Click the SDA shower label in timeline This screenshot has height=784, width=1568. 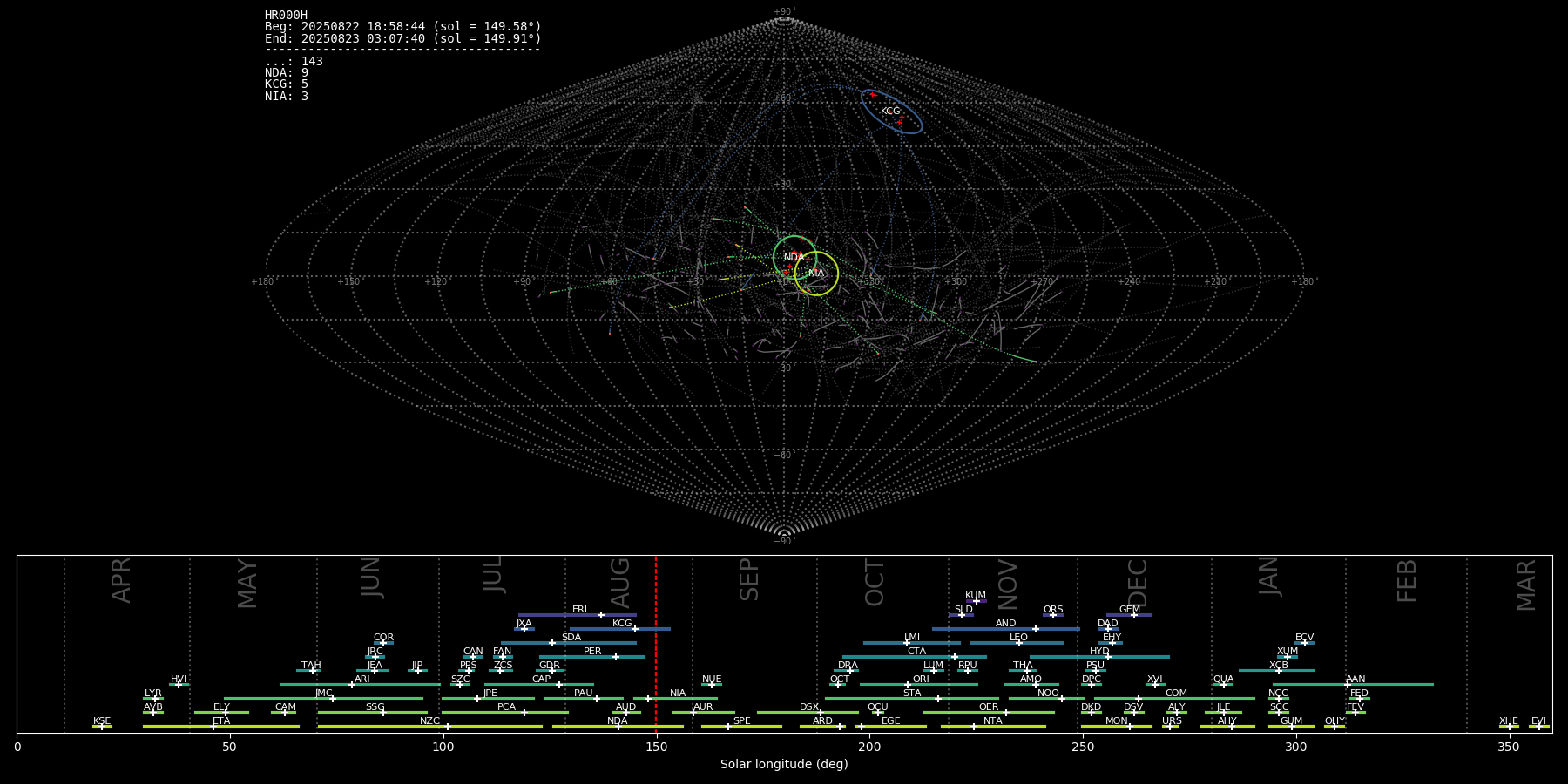[x=571, y=638]
